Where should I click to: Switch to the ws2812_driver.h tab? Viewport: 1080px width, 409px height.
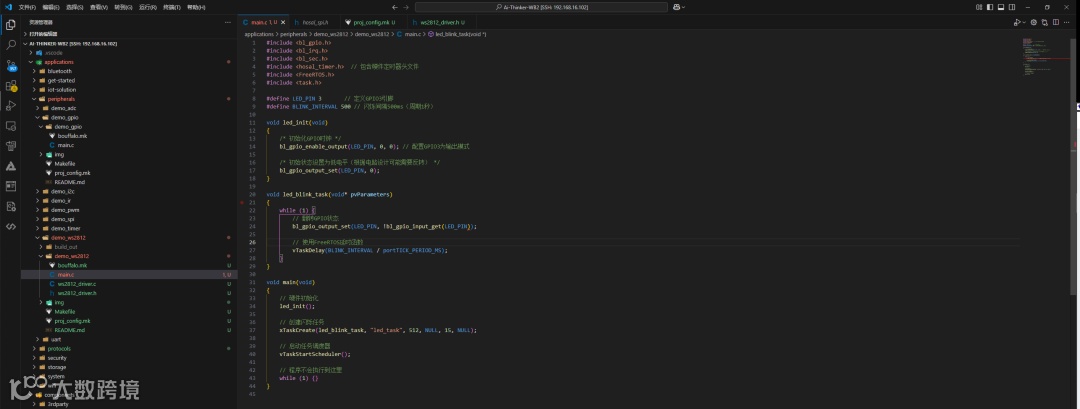point(439,22)
